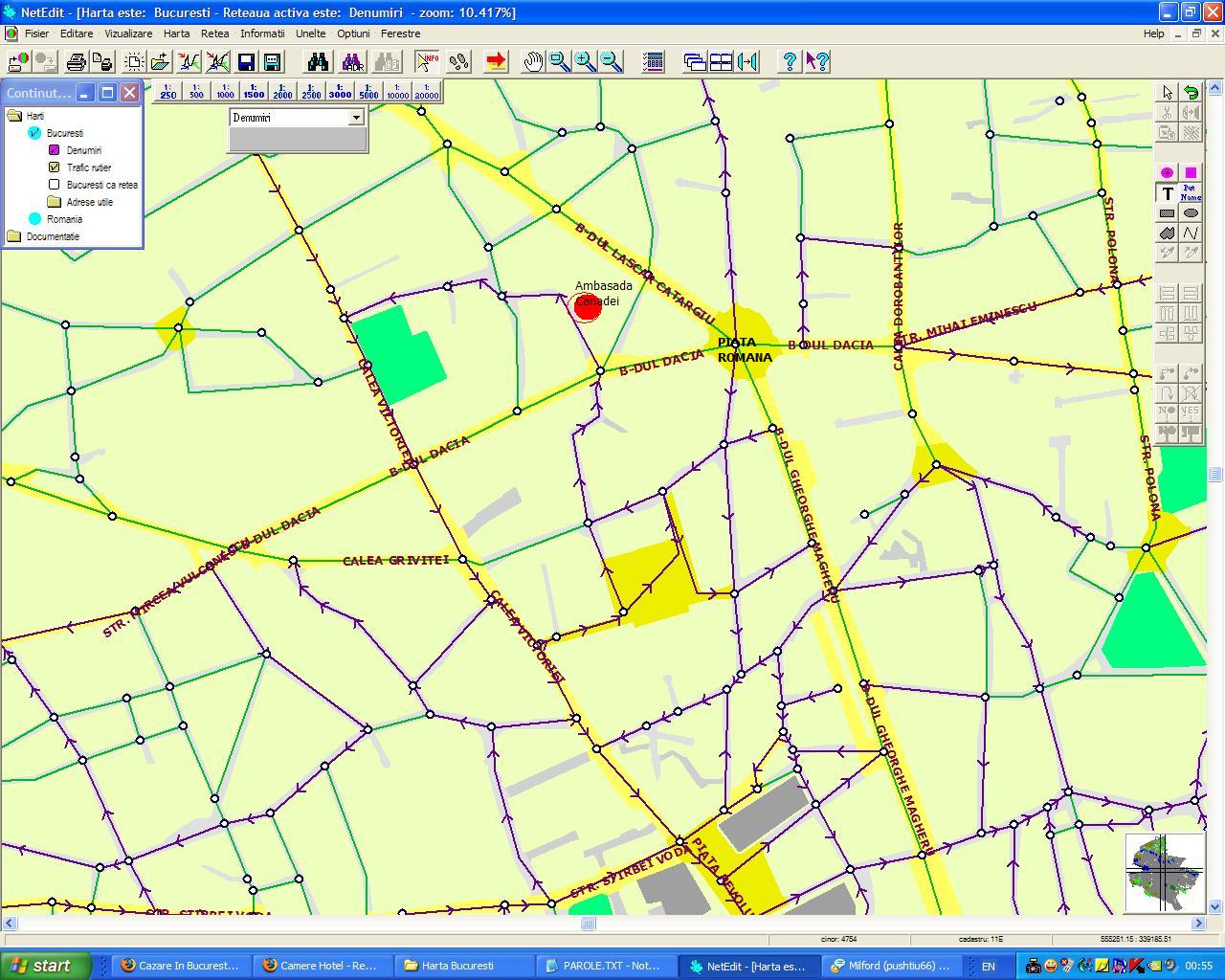
Task: Click the open folder toolbar icon
Action: tap(160, 62)
